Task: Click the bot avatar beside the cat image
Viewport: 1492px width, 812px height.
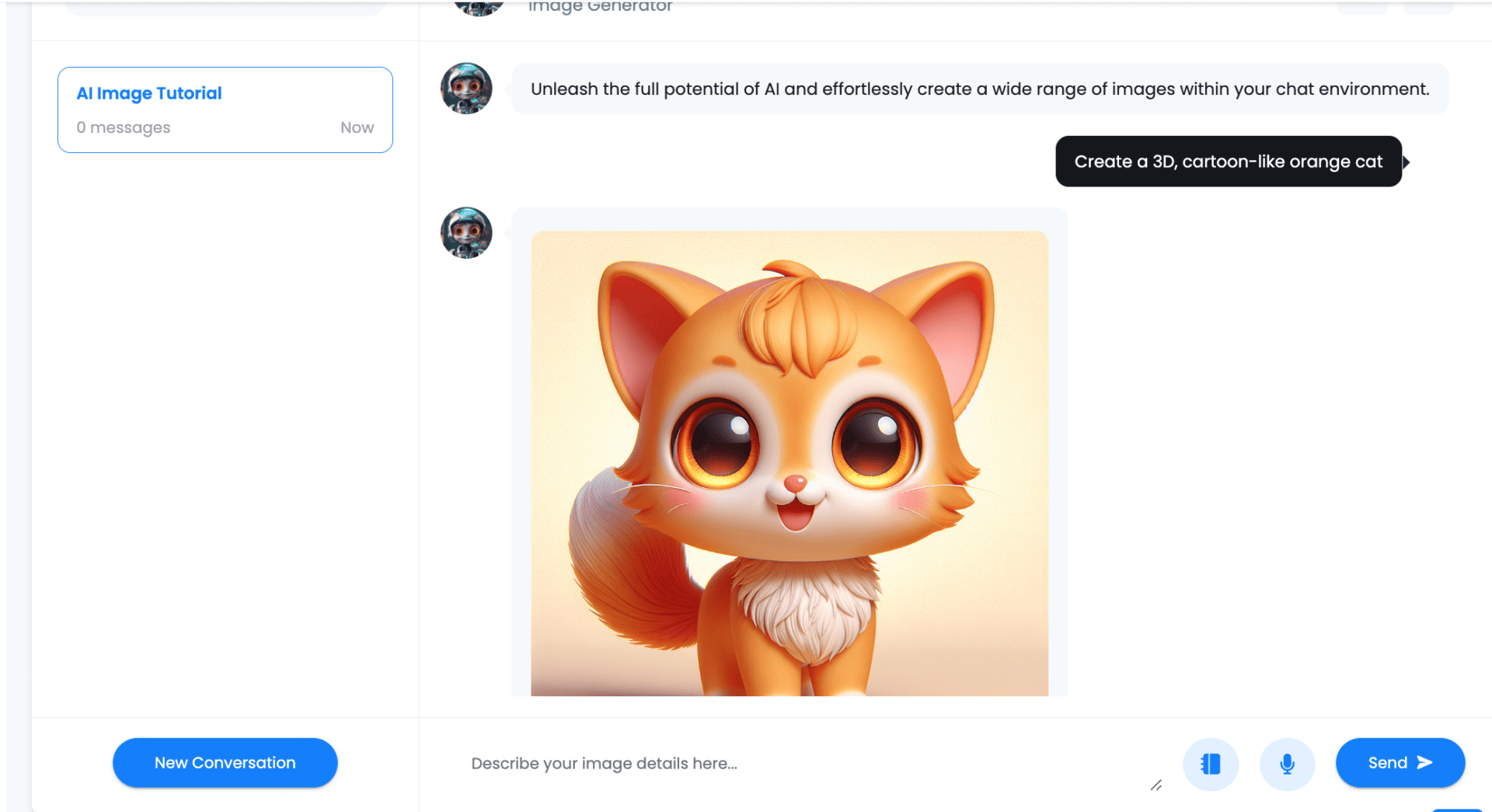Action: coord(466,232)
